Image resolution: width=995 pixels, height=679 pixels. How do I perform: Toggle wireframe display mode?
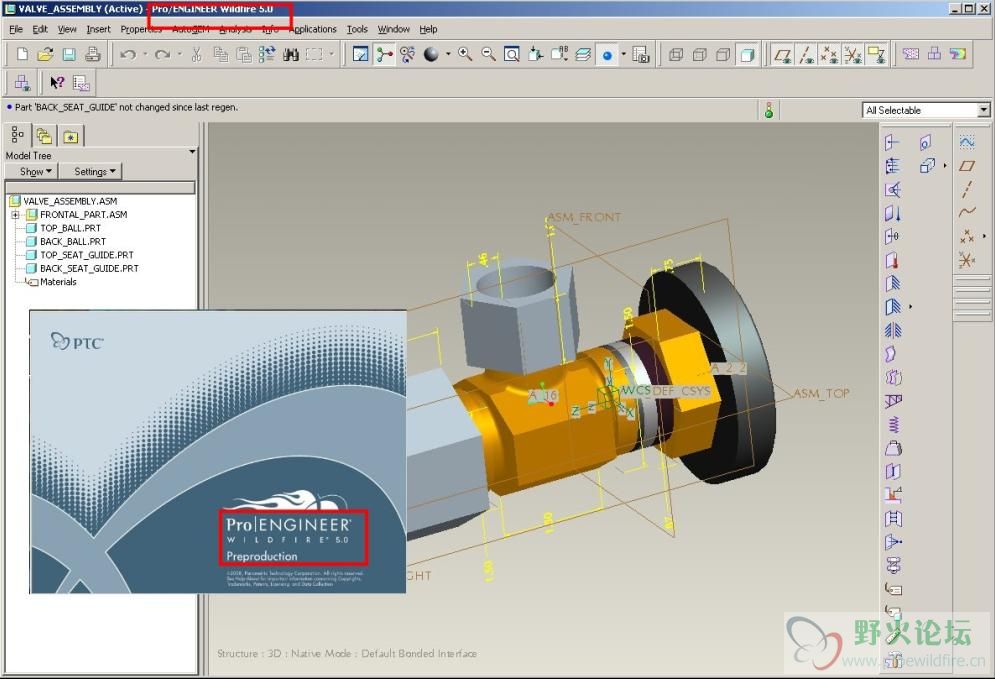[x=676, y=55]
